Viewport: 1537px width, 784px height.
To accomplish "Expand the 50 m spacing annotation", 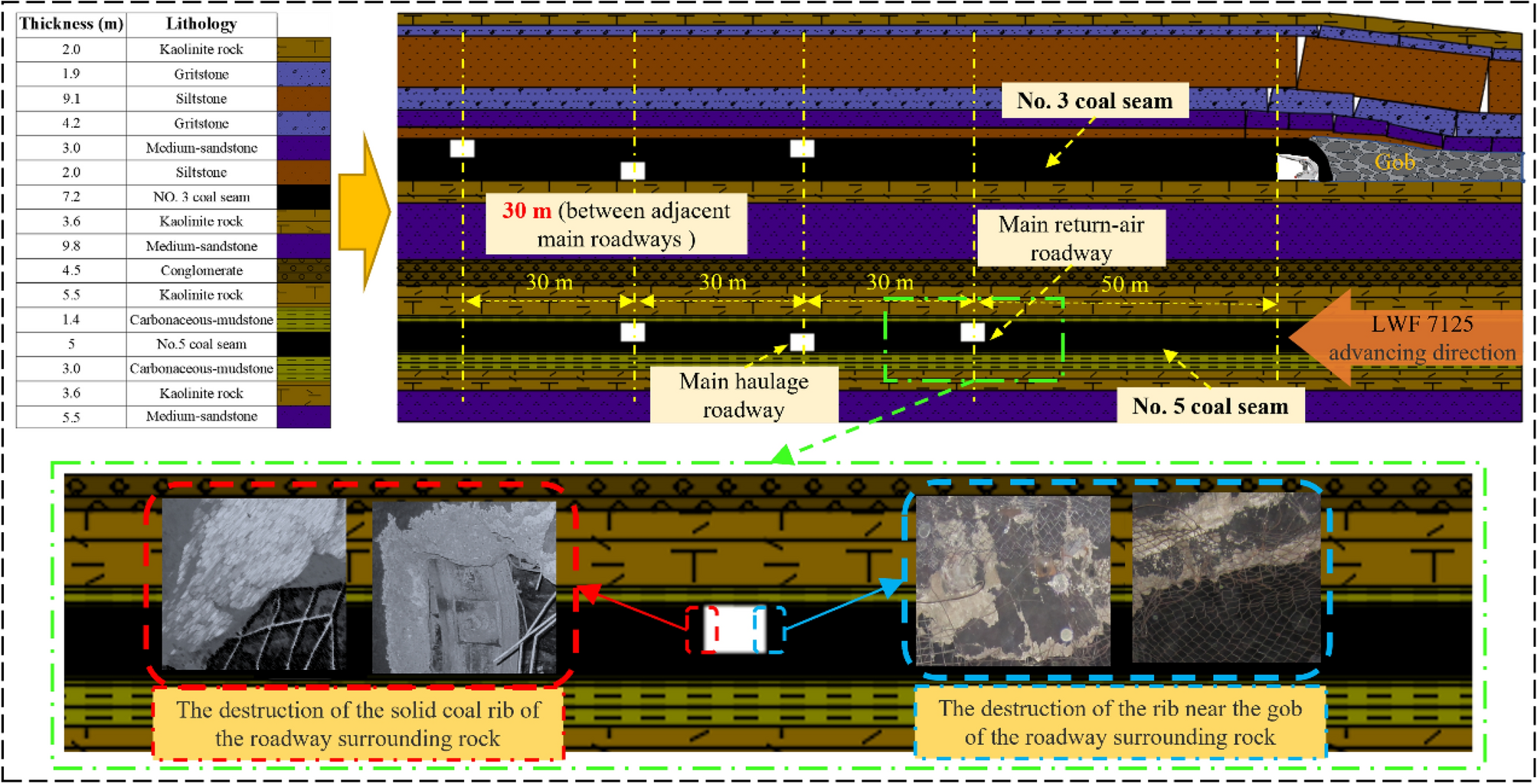I will tap(1126, 285).
